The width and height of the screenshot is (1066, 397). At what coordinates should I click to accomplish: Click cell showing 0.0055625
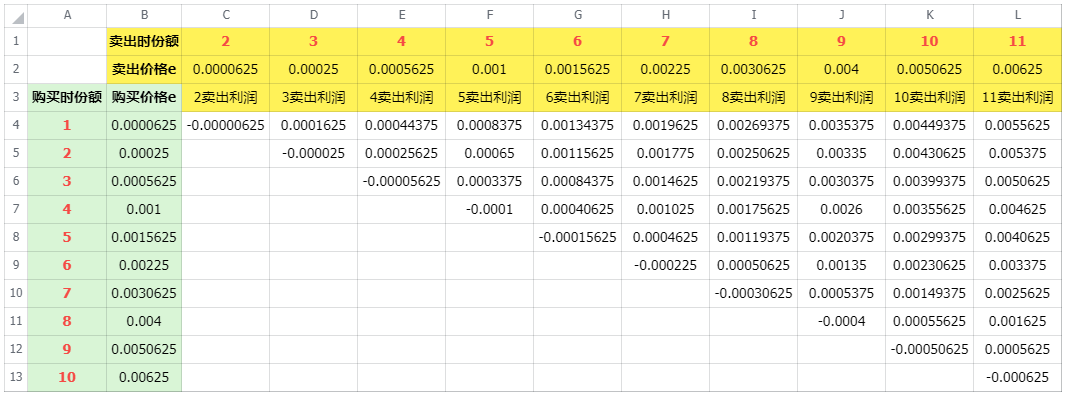point(1017,125)
